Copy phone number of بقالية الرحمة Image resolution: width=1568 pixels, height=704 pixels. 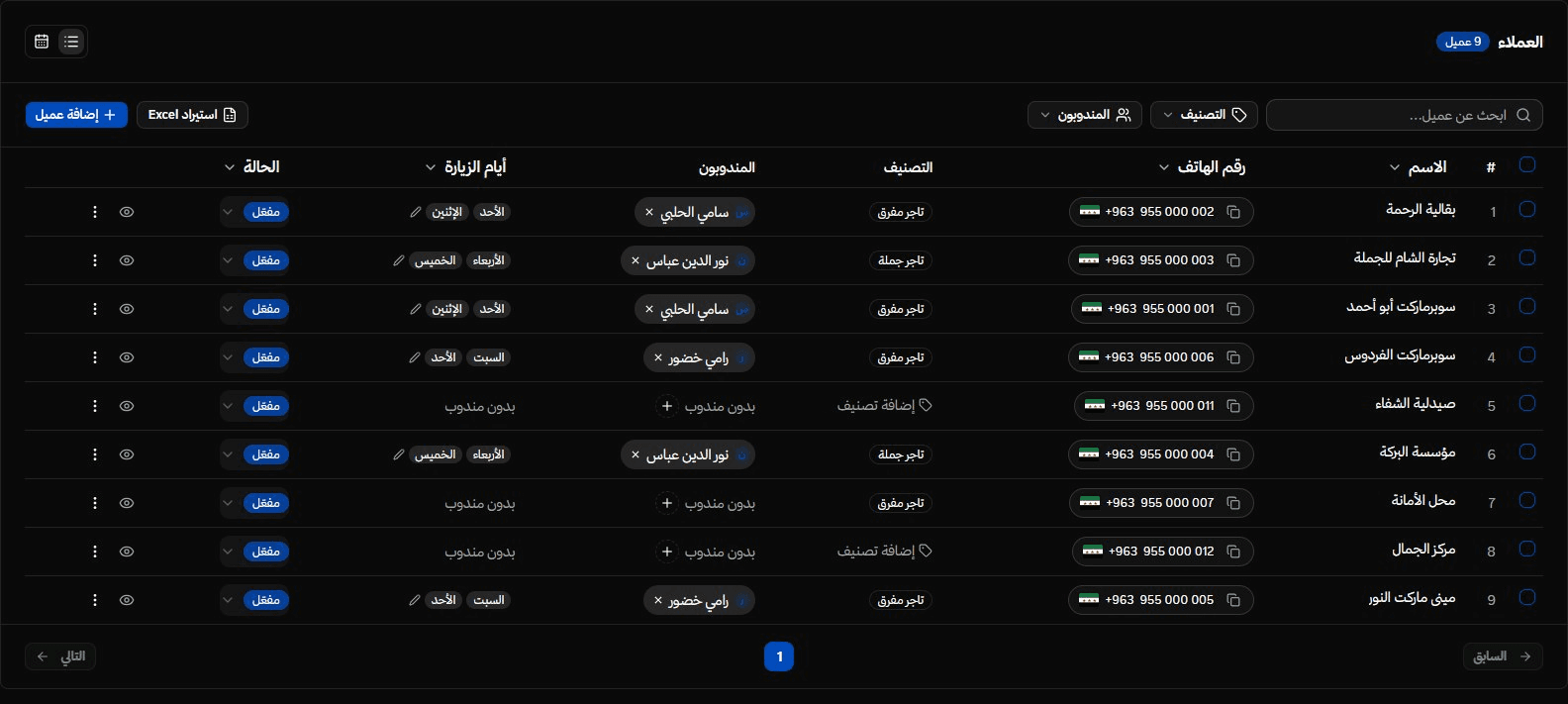[1233, 212]
